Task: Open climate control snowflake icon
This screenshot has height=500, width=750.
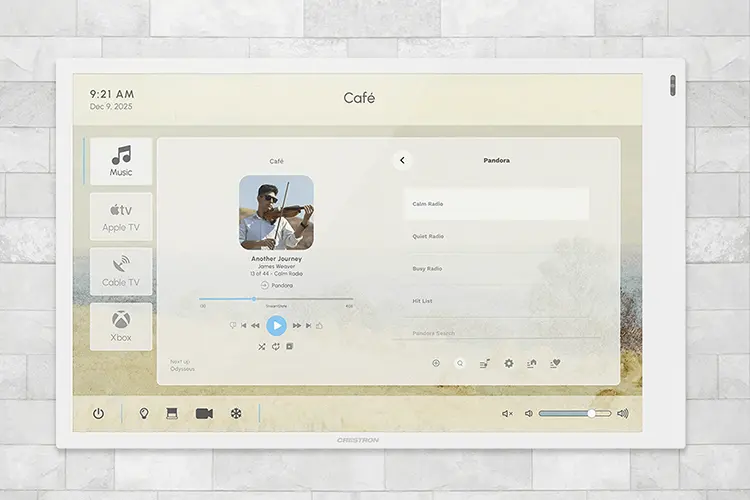Action: click(236, 413)
